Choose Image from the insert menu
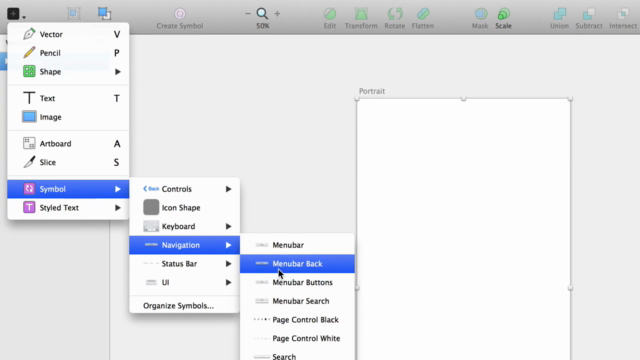 coord(68,117)
